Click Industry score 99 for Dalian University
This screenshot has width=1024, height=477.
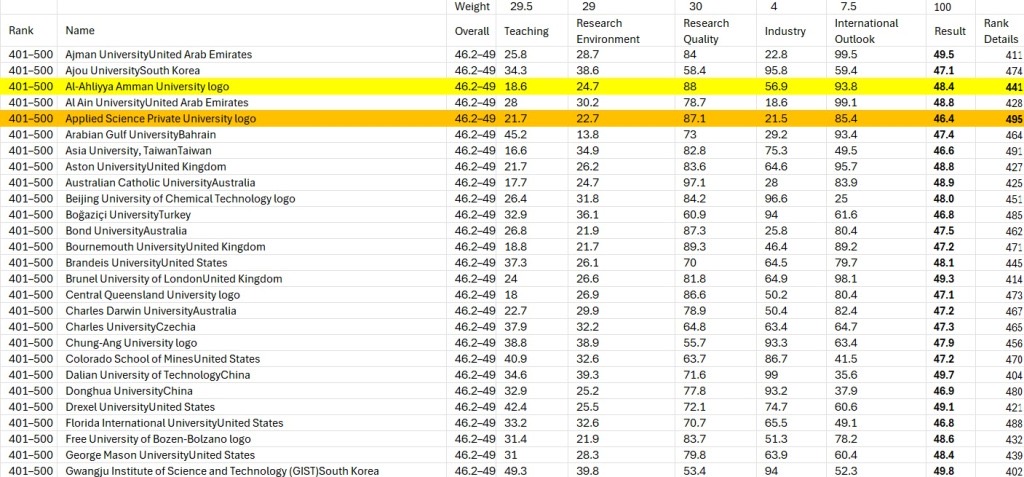[x=771, y=375]
